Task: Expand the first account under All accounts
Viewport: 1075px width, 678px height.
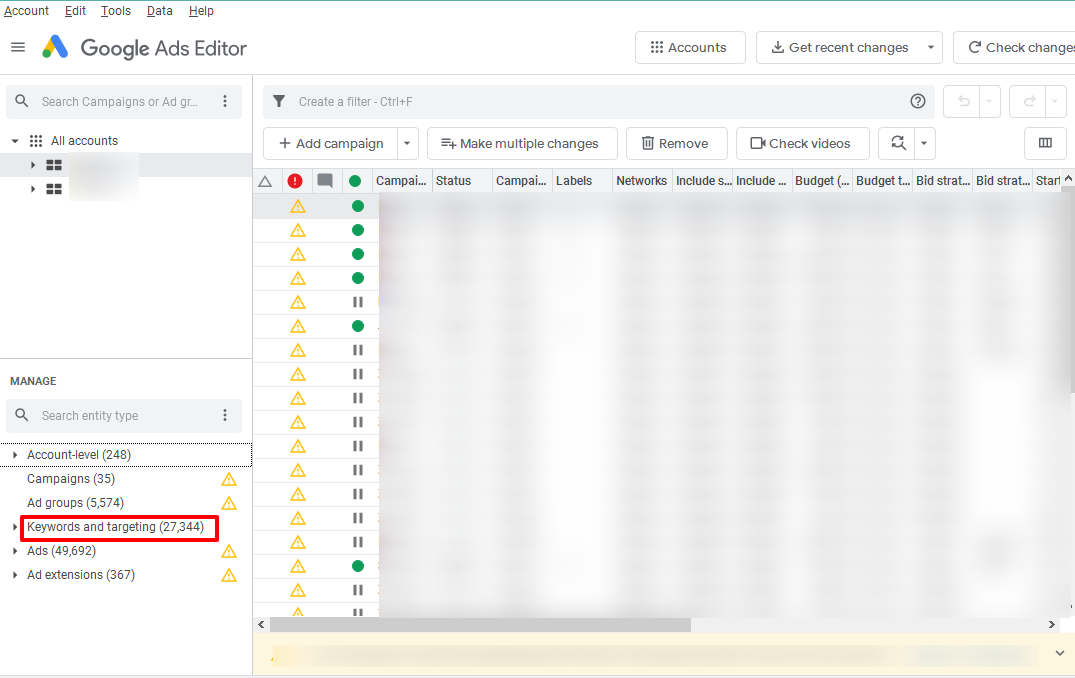Action: [x=32, y=165]
